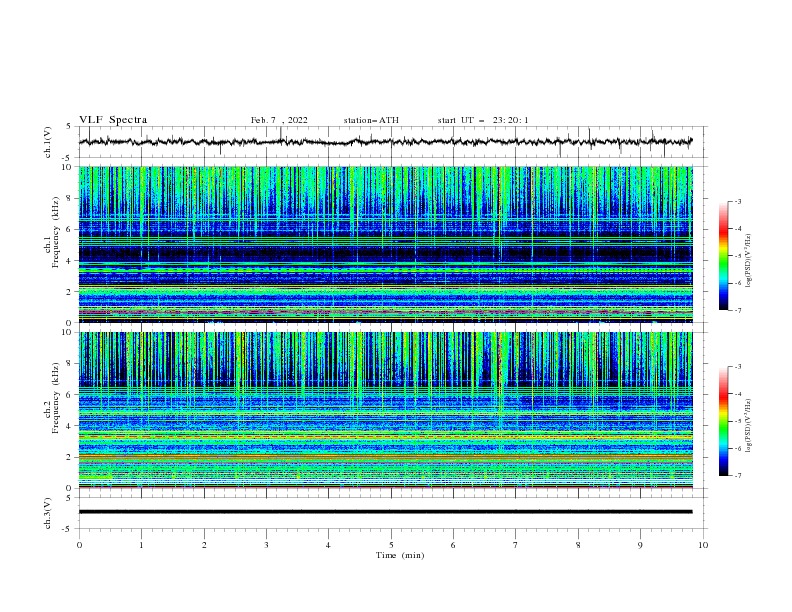Click the "2" kHz tick on ch.2 frequency axis

70,457
